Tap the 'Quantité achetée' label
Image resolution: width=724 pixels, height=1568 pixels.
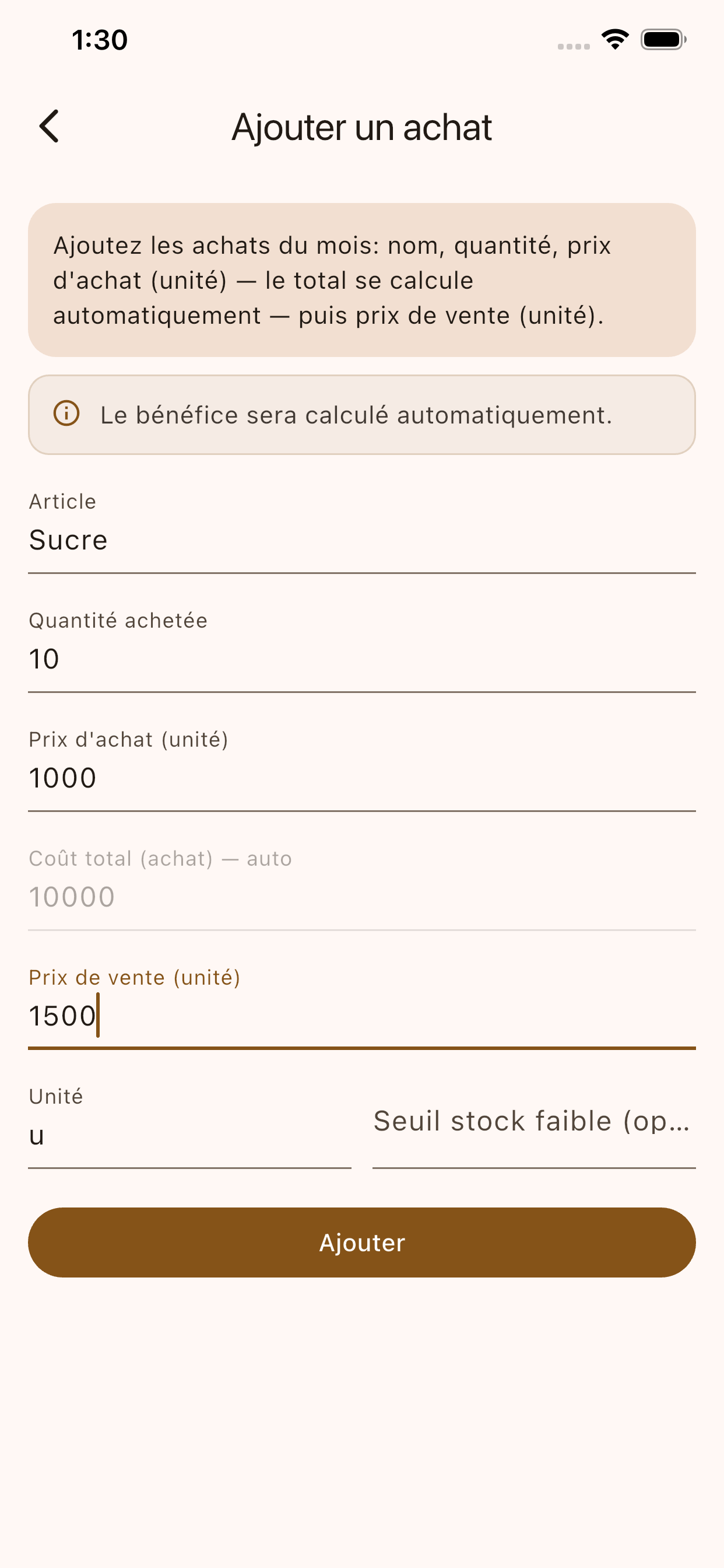click(118, 620)
